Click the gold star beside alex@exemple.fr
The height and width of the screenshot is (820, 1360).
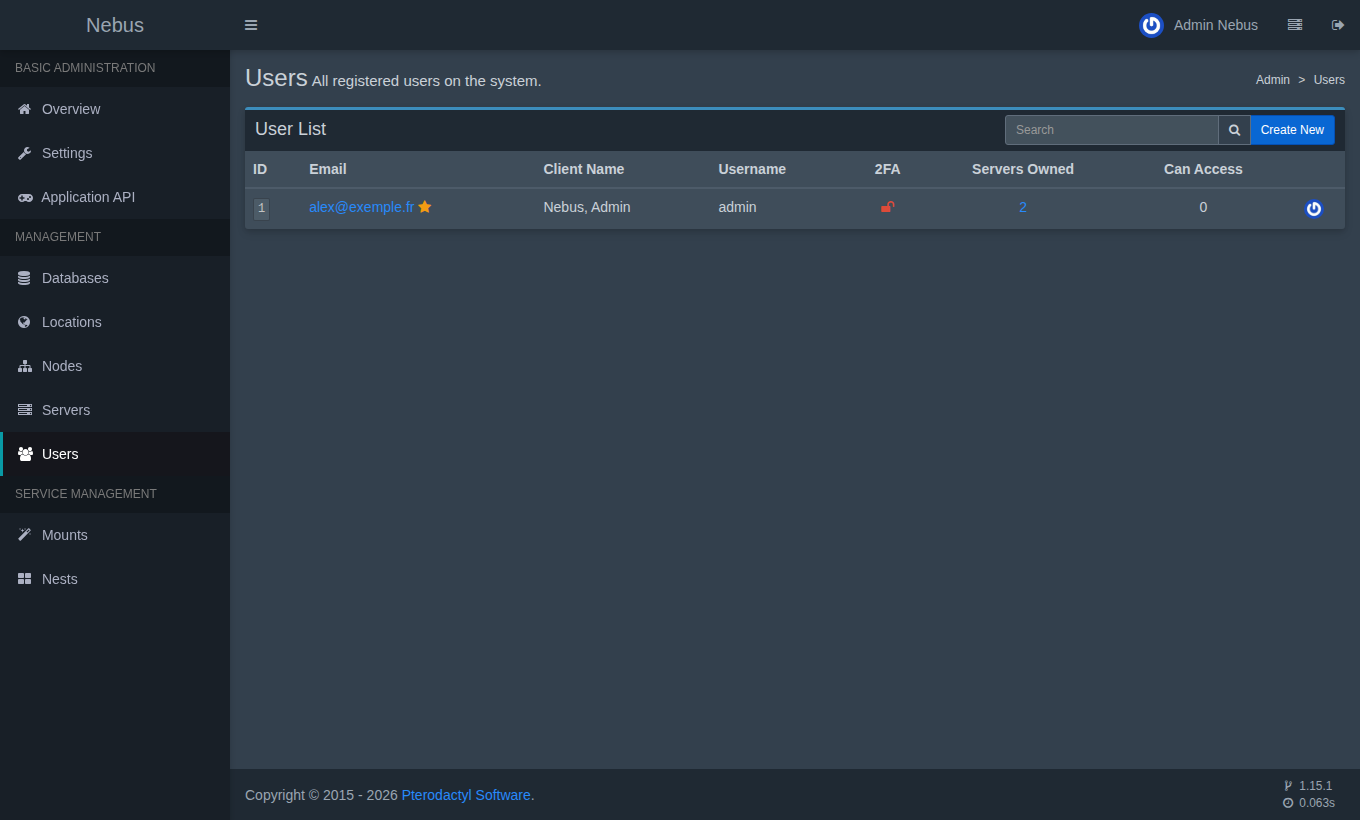click(x=425, y=207)
